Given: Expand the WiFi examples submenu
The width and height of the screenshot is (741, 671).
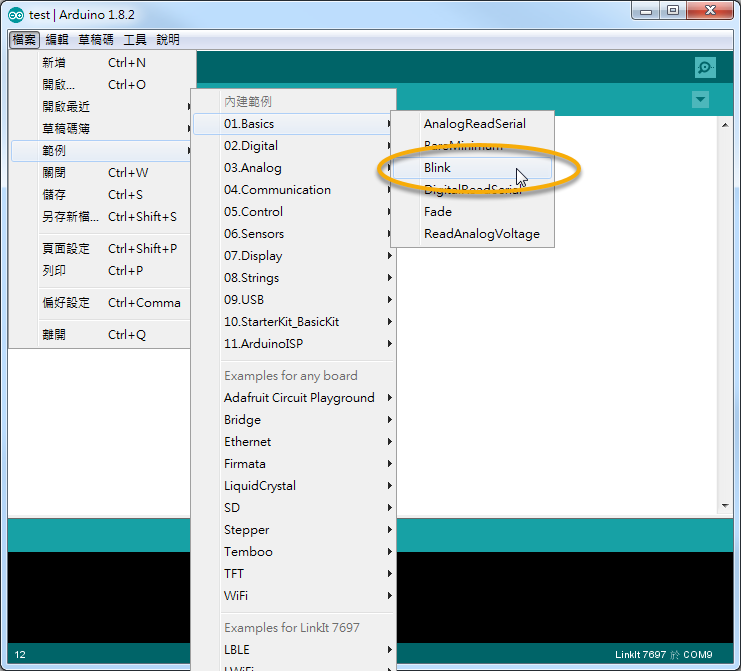Looking at the screenshot, I should tap(294, 596).
